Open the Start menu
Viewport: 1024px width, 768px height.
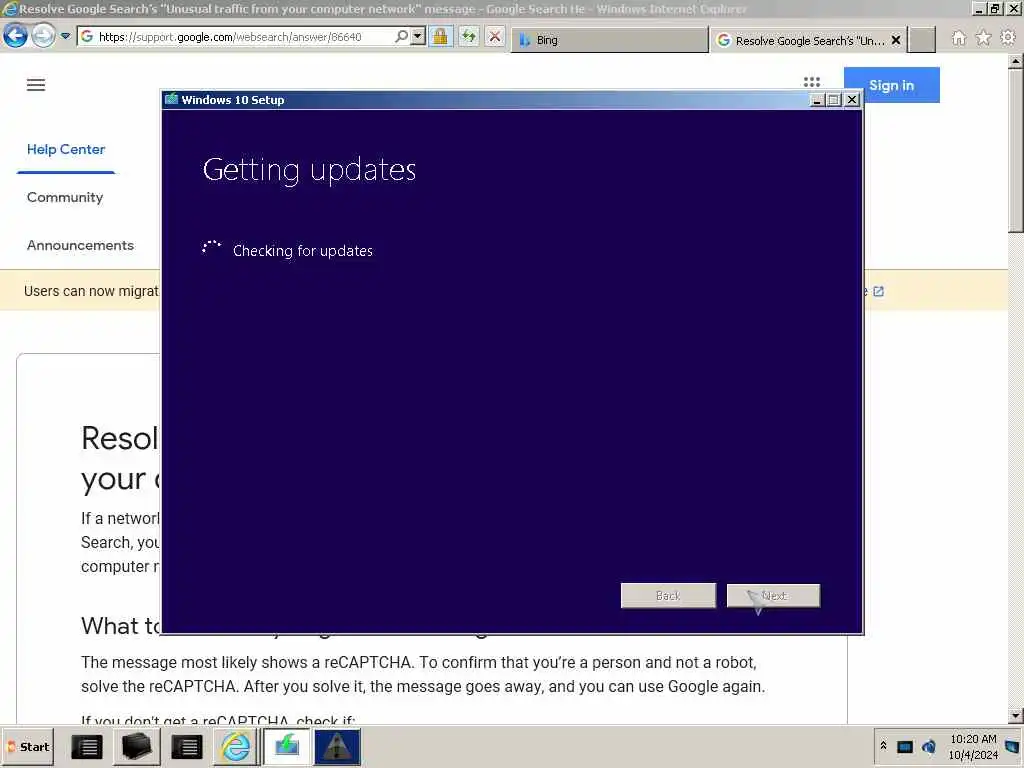click(x=27, y=746)
